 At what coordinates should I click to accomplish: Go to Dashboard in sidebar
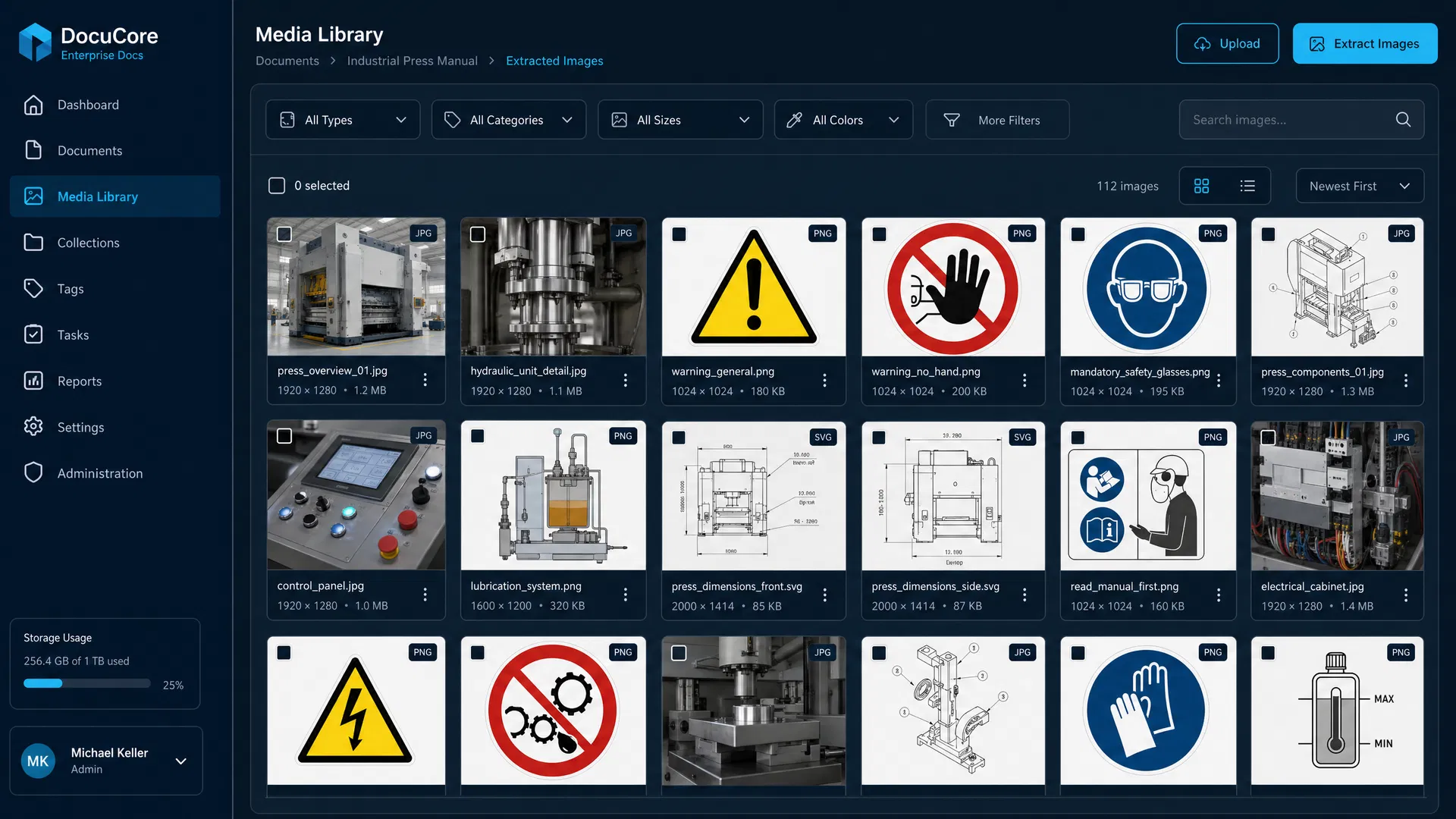tap(115, 105)
